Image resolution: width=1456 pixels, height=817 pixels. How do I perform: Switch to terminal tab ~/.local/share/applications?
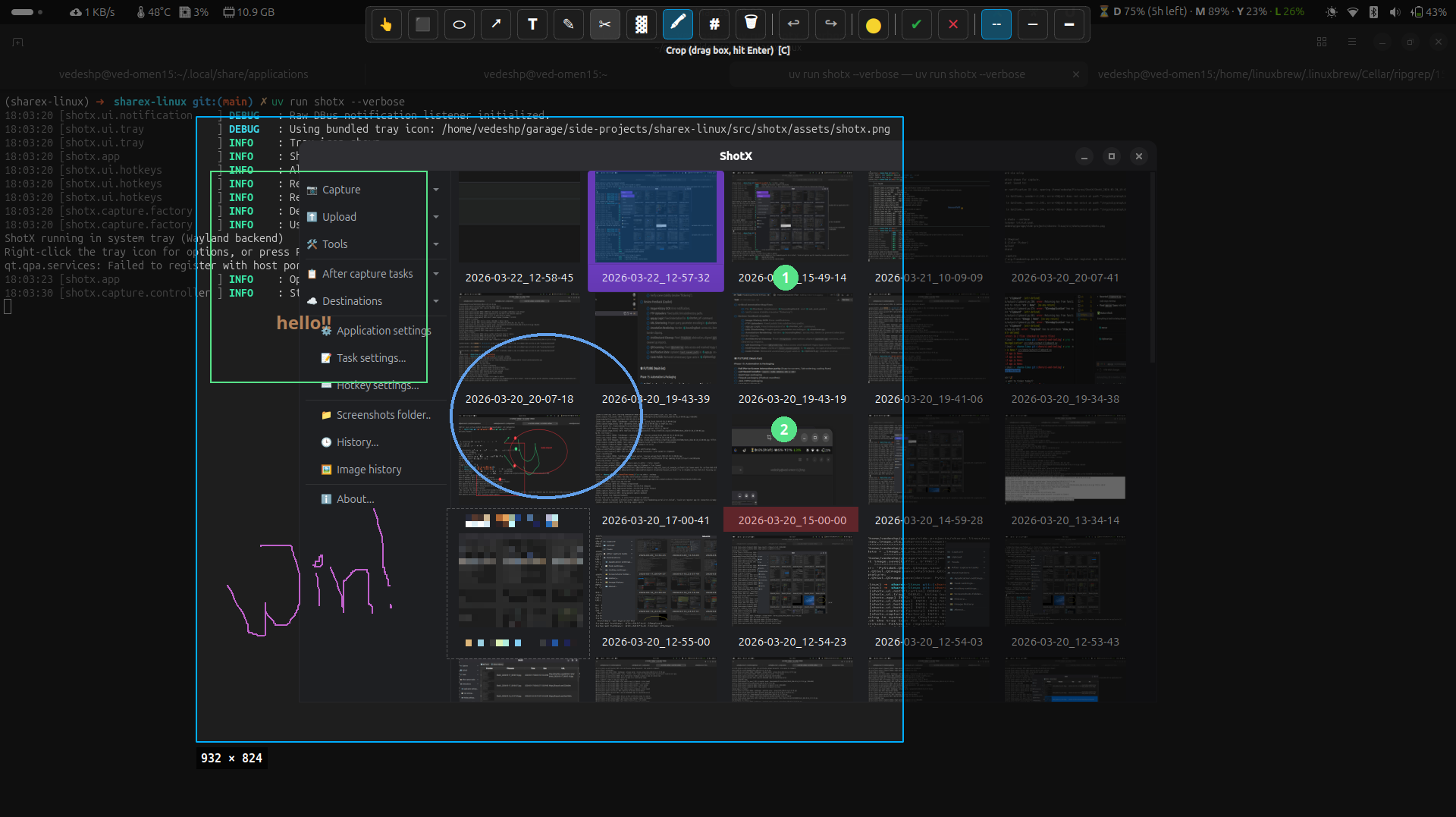point(184,74)
